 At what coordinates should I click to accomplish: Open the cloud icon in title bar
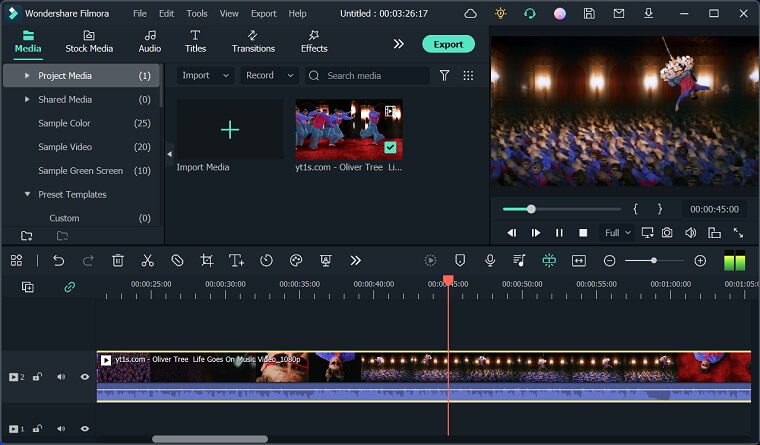point(471,14)
